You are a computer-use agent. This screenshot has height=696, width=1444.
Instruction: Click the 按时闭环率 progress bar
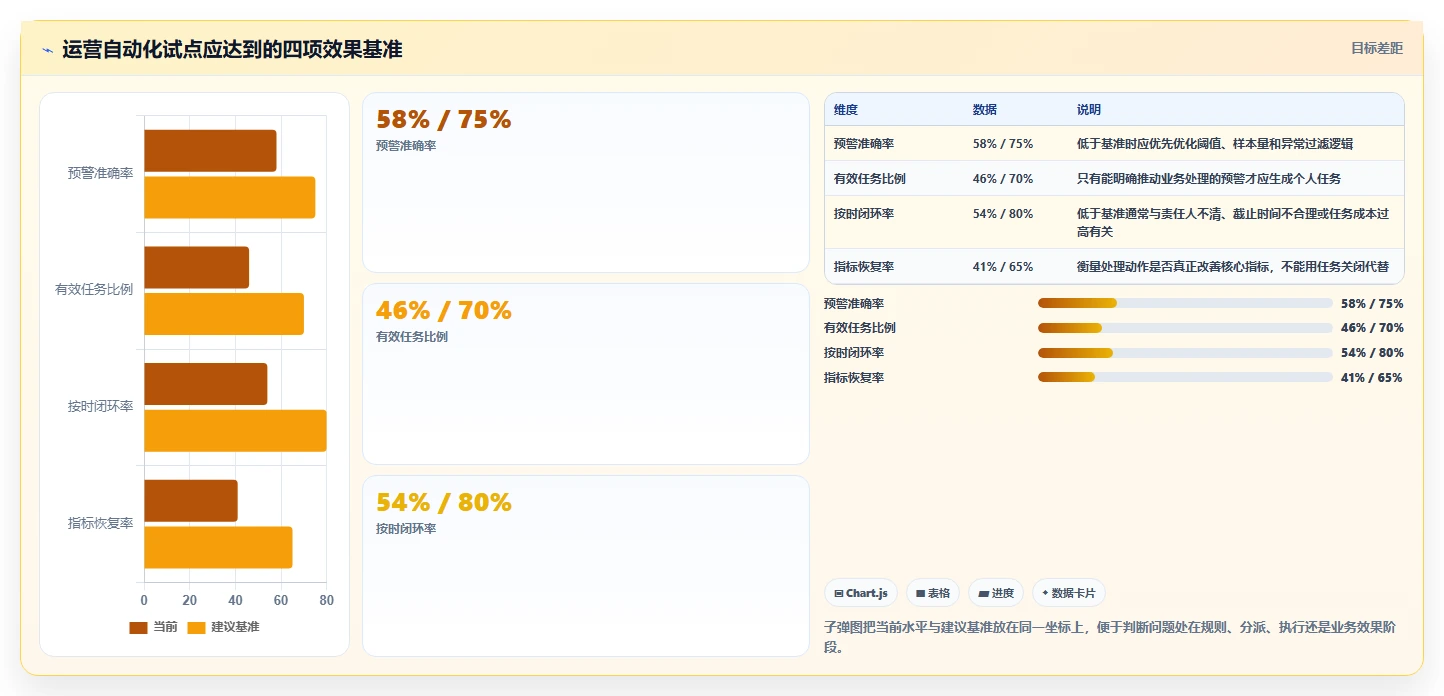1185,353
